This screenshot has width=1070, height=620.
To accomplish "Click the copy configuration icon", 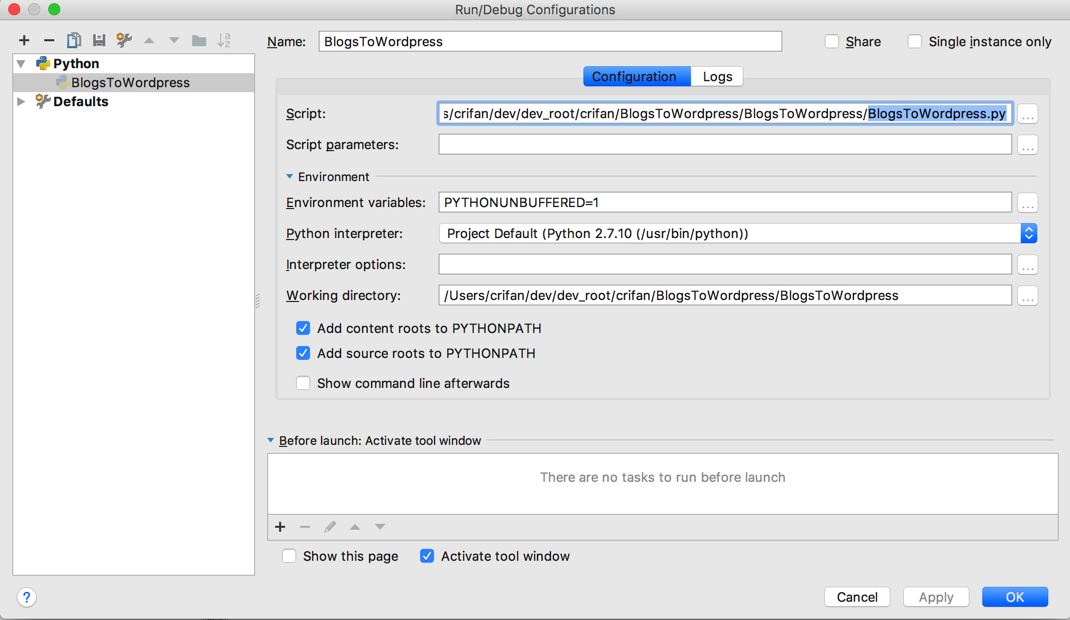I will pyautogui.click(x=74, y=40).
